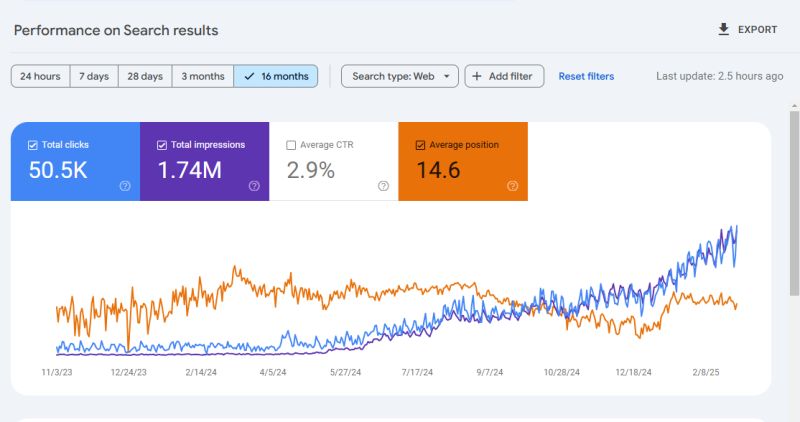Image resolution: width=800 pixels, height=422 pixels.
Task: Click the 14.6 average position value
Action: (x=438, y=170)
